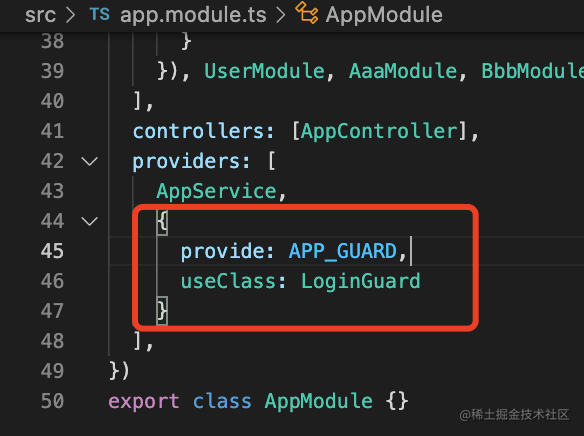This screenshot has width=584, height=436.
Task: Click the UserModule import on line 39
Action: (264, 71)
